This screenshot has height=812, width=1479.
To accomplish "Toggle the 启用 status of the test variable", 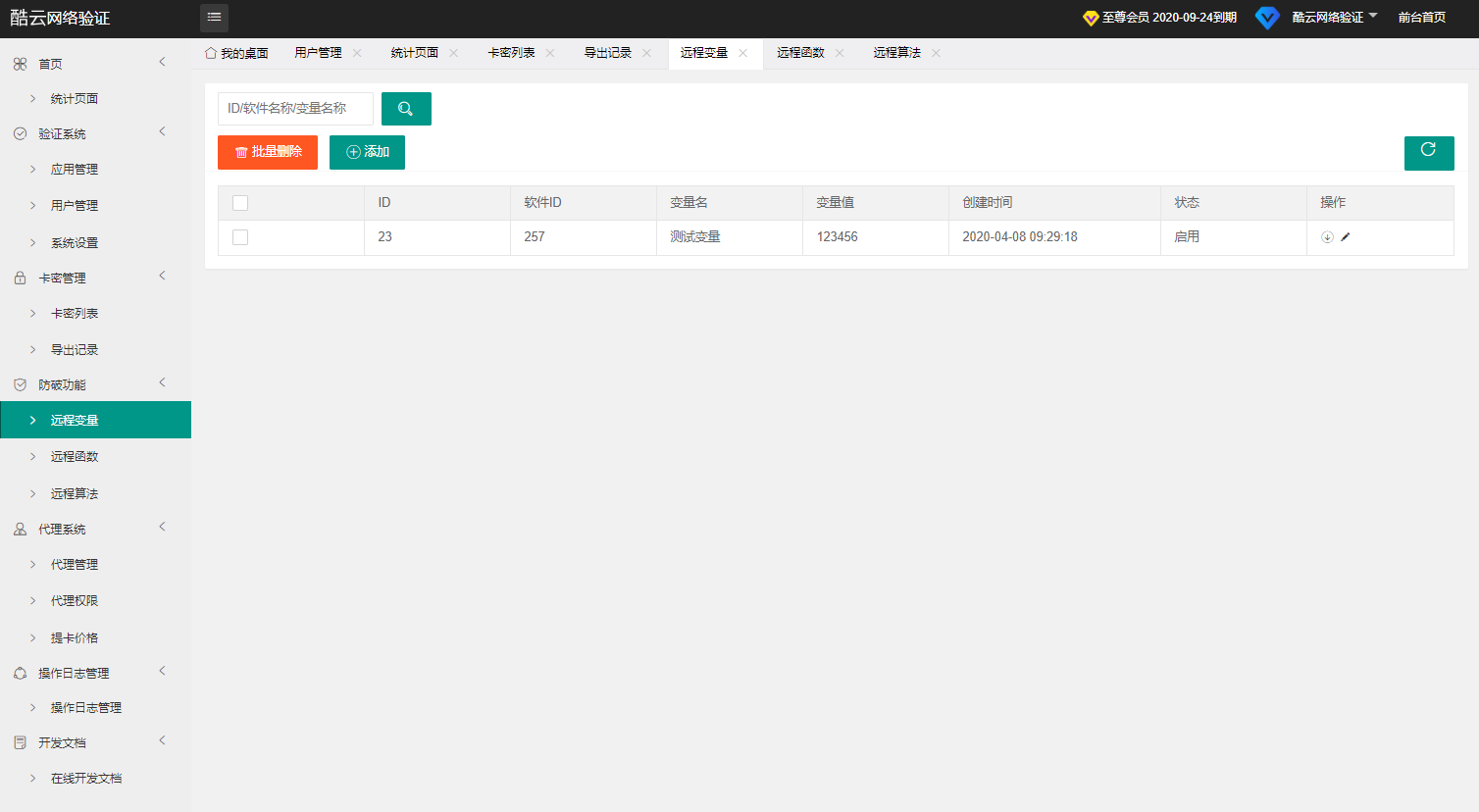I will 1187,237.
